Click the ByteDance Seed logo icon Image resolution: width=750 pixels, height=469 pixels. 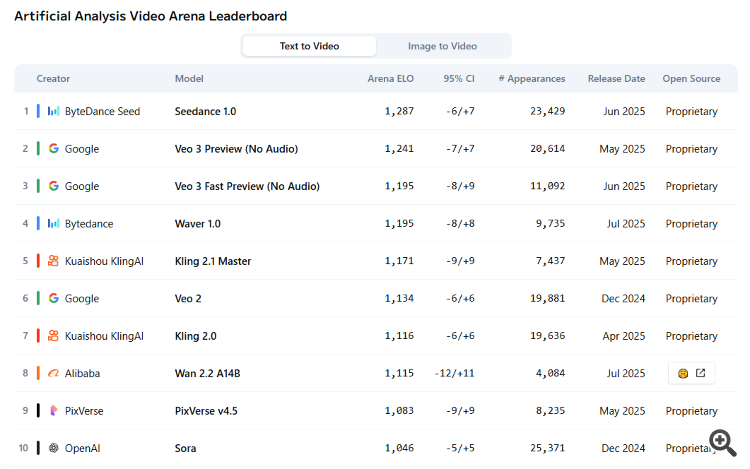tap(54, 111)
